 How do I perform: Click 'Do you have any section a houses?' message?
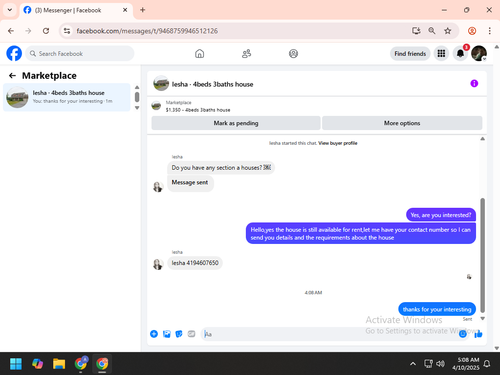[221, 168]
